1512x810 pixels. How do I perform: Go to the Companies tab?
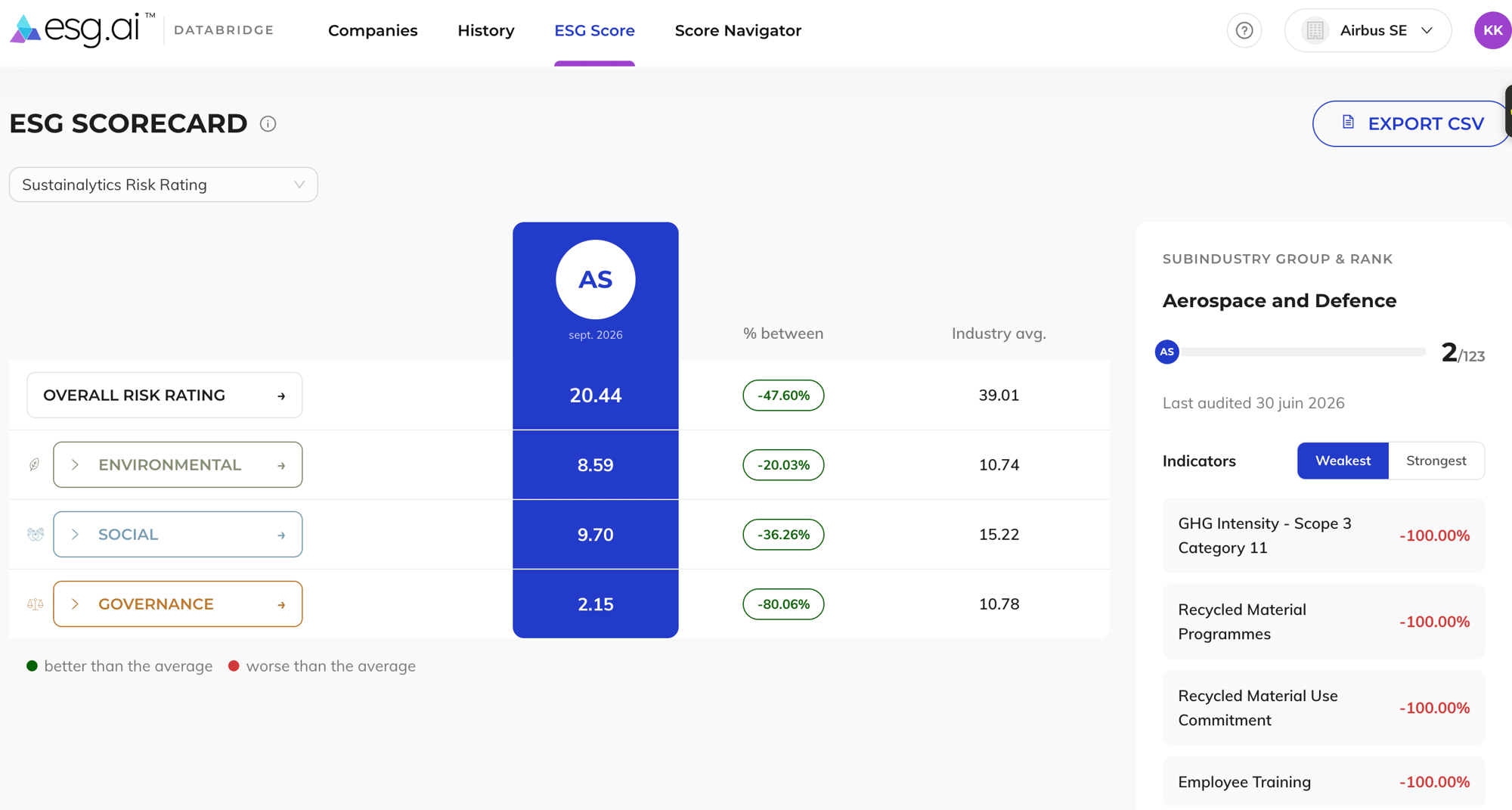point(373,30)
